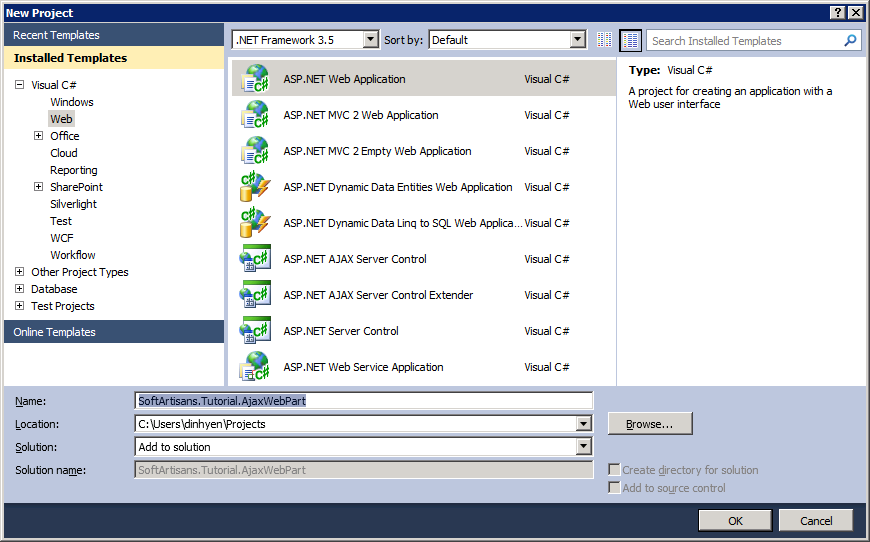Click the OK button

tap(735, 521)
